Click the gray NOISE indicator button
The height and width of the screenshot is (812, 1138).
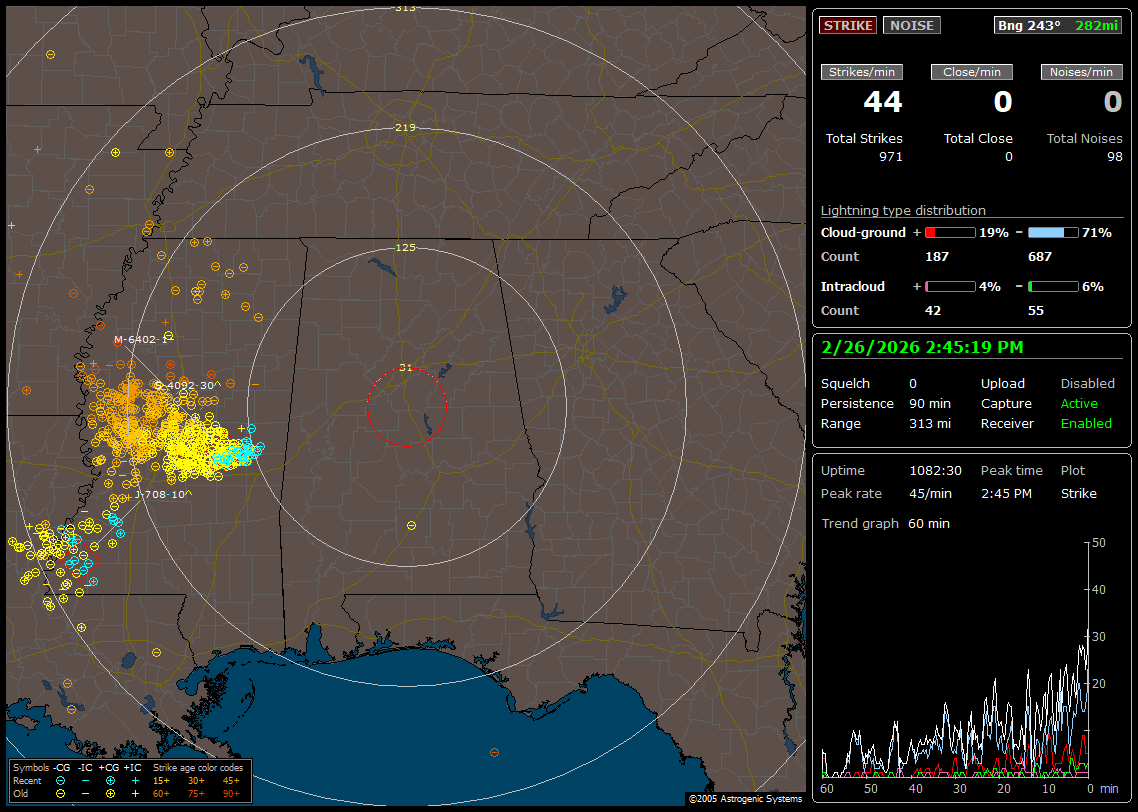911,25
